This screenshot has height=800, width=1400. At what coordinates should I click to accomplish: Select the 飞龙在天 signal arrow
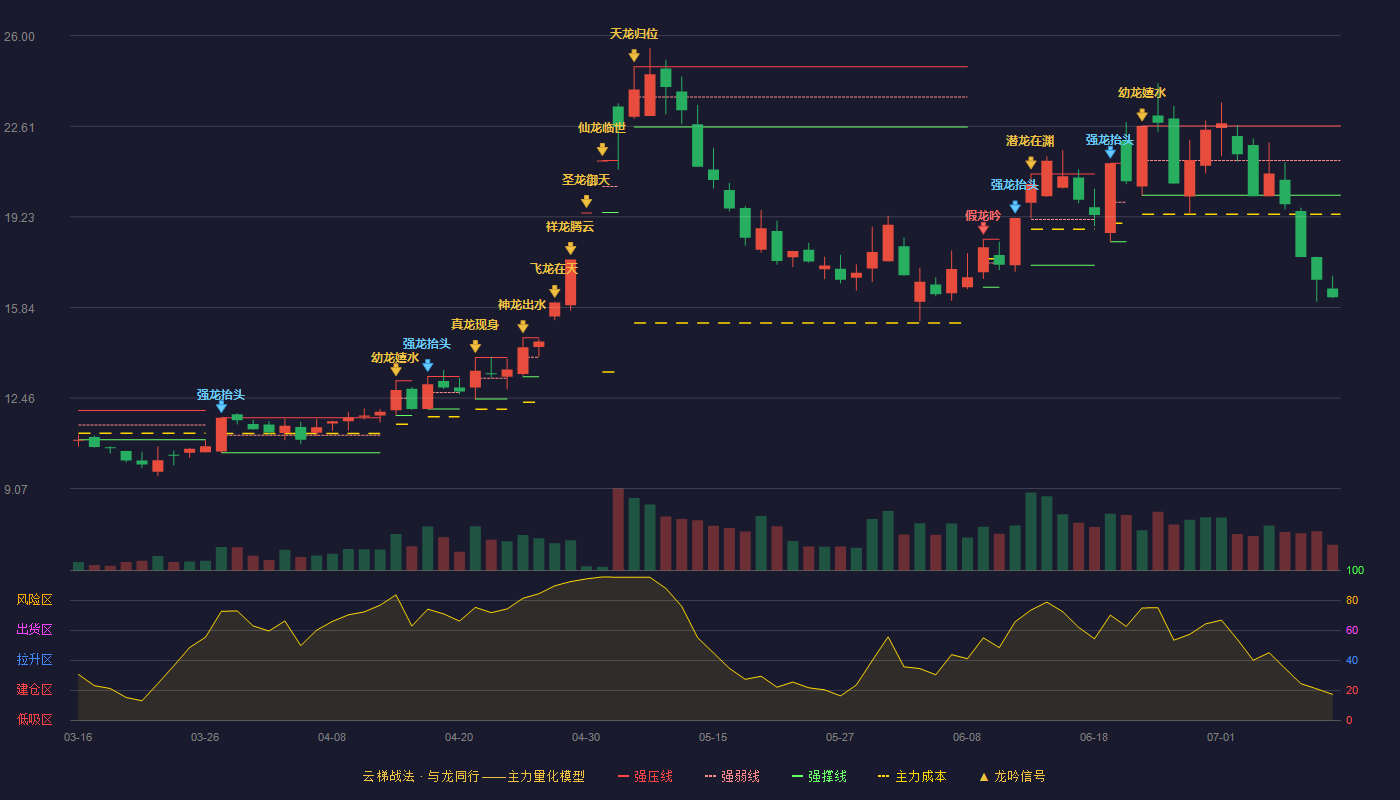point(554,292)
